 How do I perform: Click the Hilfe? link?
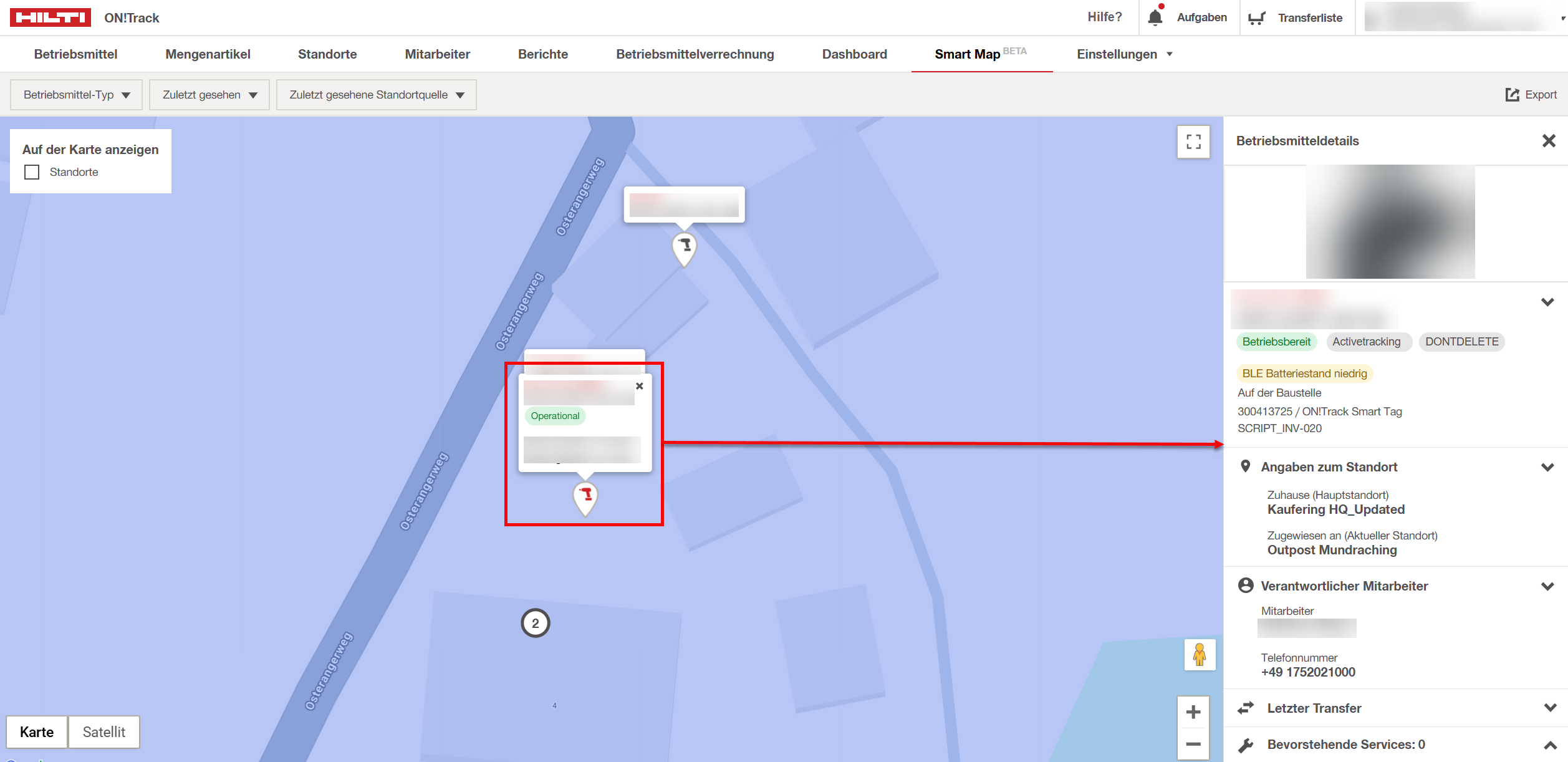click(1105, 17)
